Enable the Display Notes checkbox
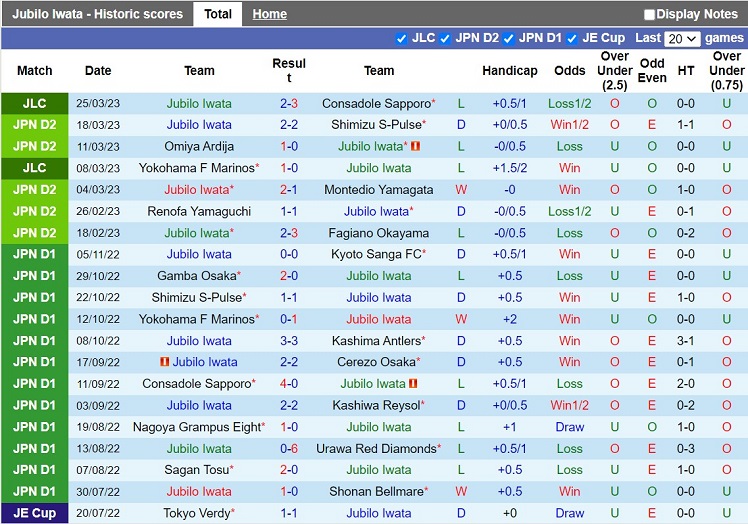Viewport: 748px width, 524px height. coord(649,15)
